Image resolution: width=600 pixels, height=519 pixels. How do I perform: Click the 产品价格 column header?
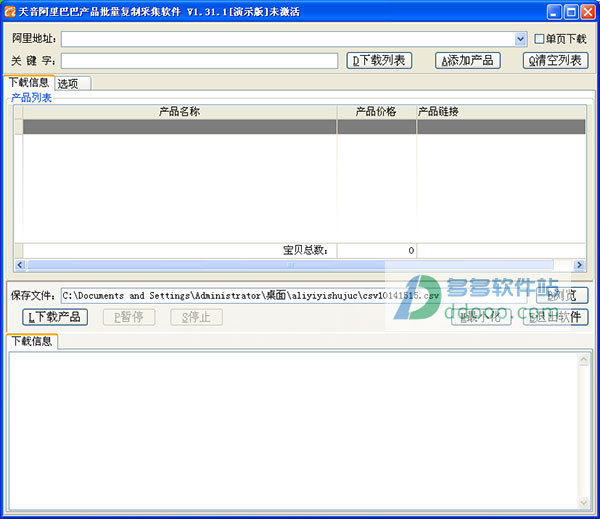click(x=377, y=112)
